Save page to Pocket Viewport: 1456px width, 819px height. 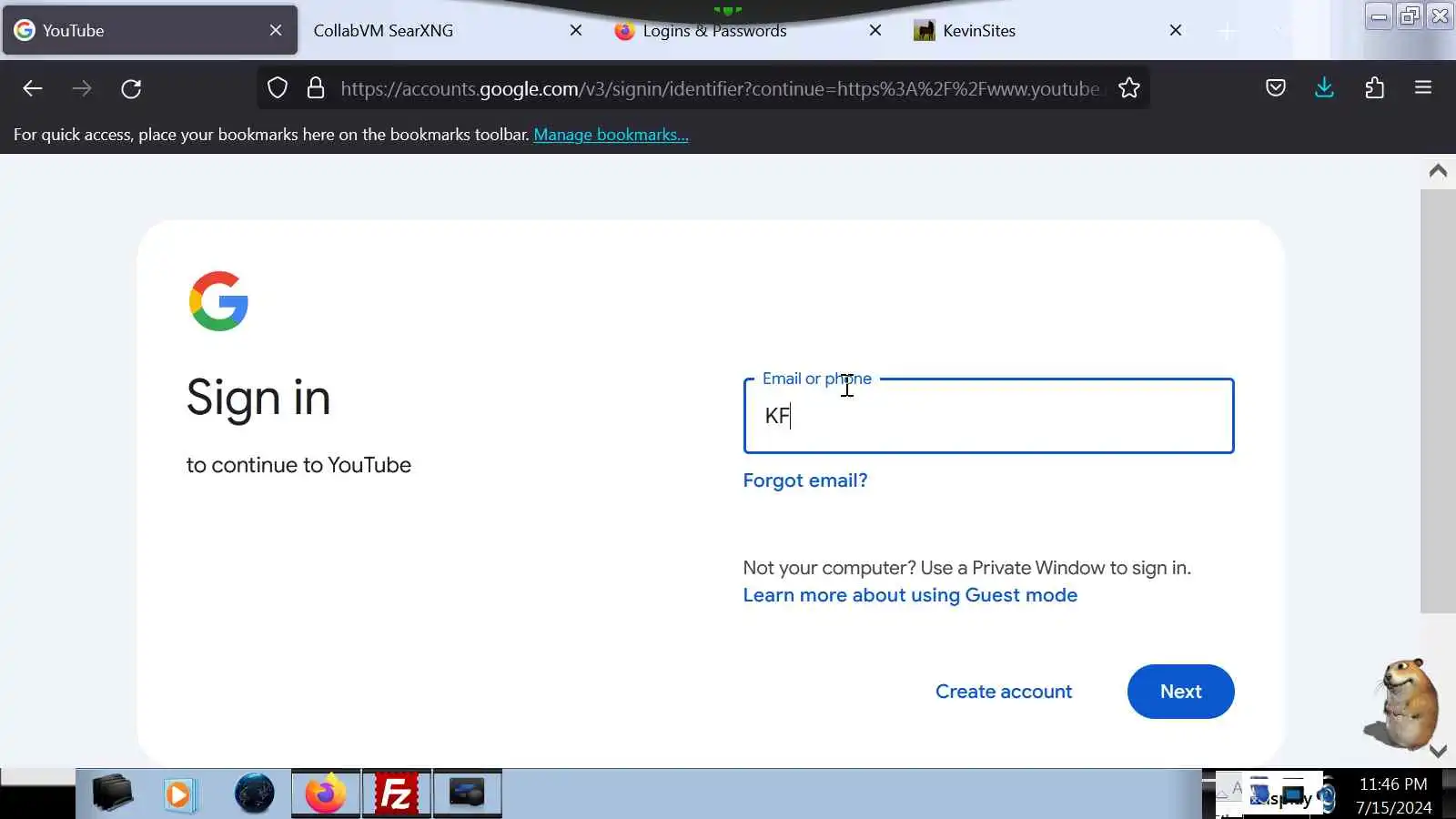point(1276,88)
